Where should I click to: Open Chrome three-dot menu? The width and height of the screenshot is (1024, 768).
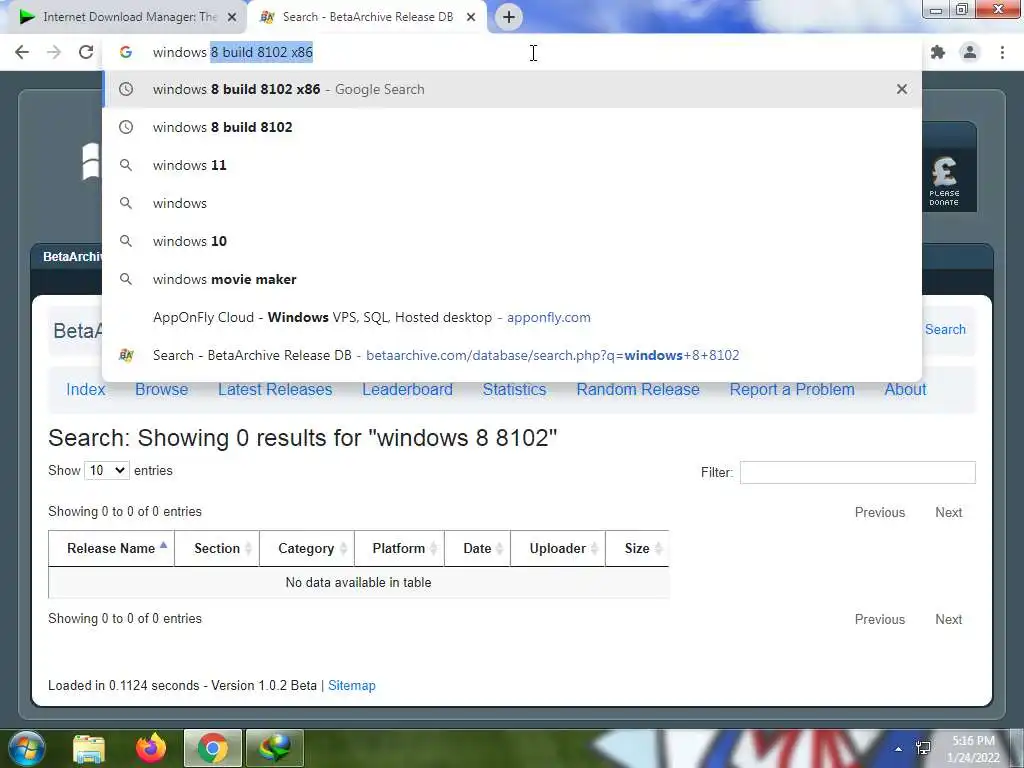coord(1002,52)
